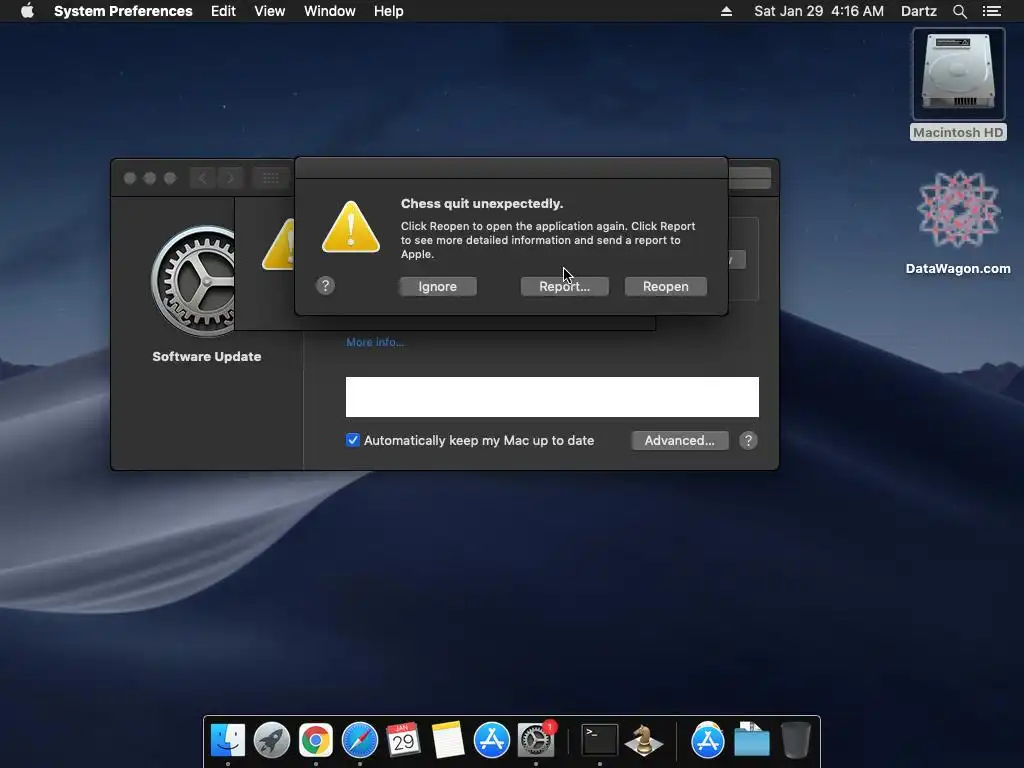This screenshot has width=1024, height=768.
Task: Open the Help menu
Action: coord(389,11)
